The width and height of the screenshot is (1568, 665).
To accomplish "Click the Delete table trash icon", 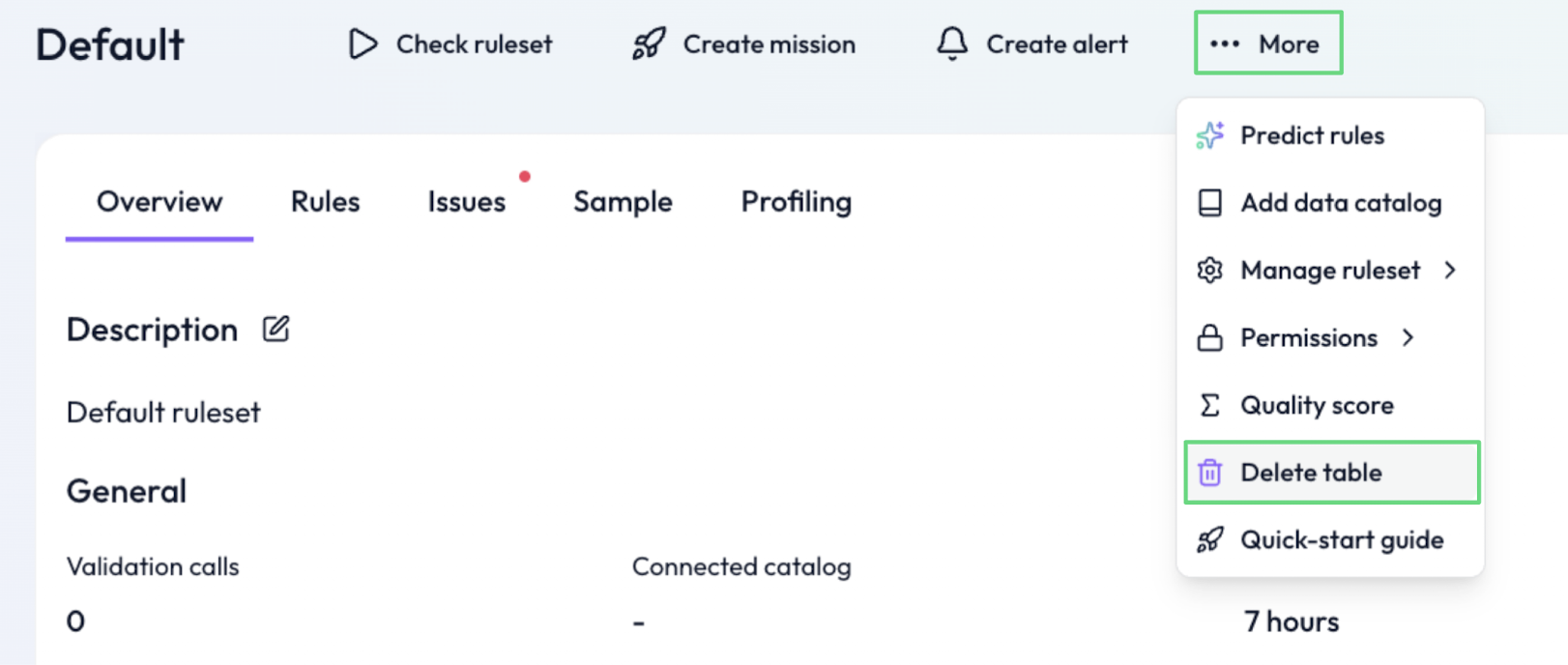I will coord(1209,473).
